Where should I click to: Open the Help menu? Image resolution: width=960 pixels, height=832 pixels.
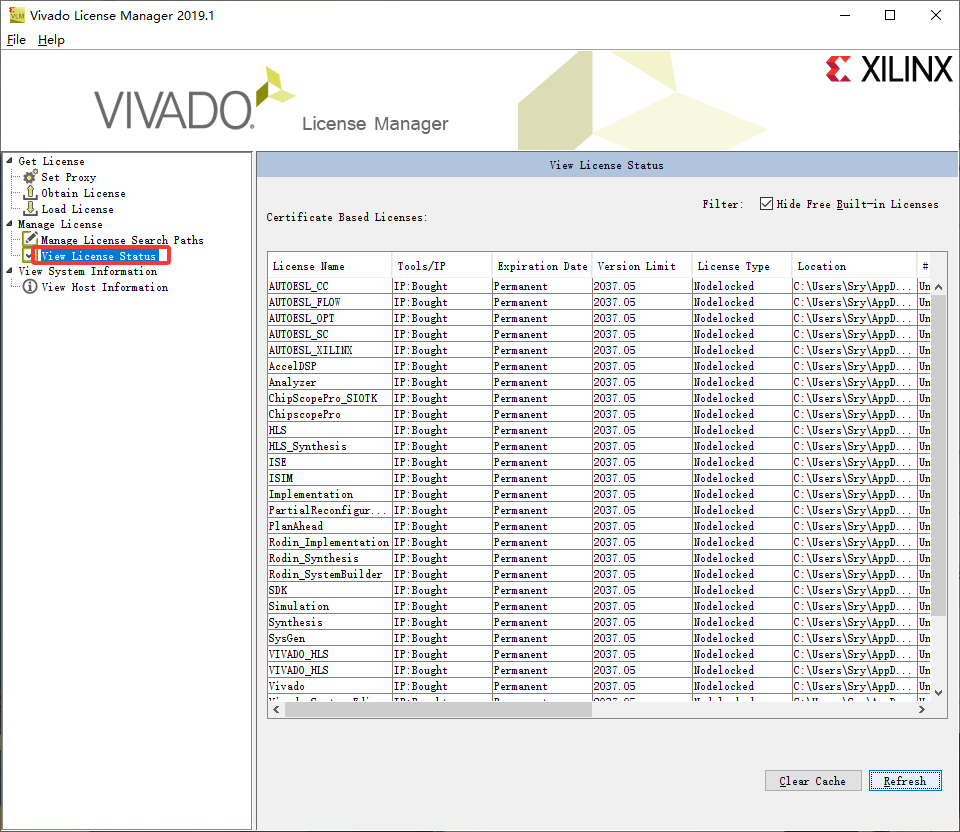[x=51, y=40]
